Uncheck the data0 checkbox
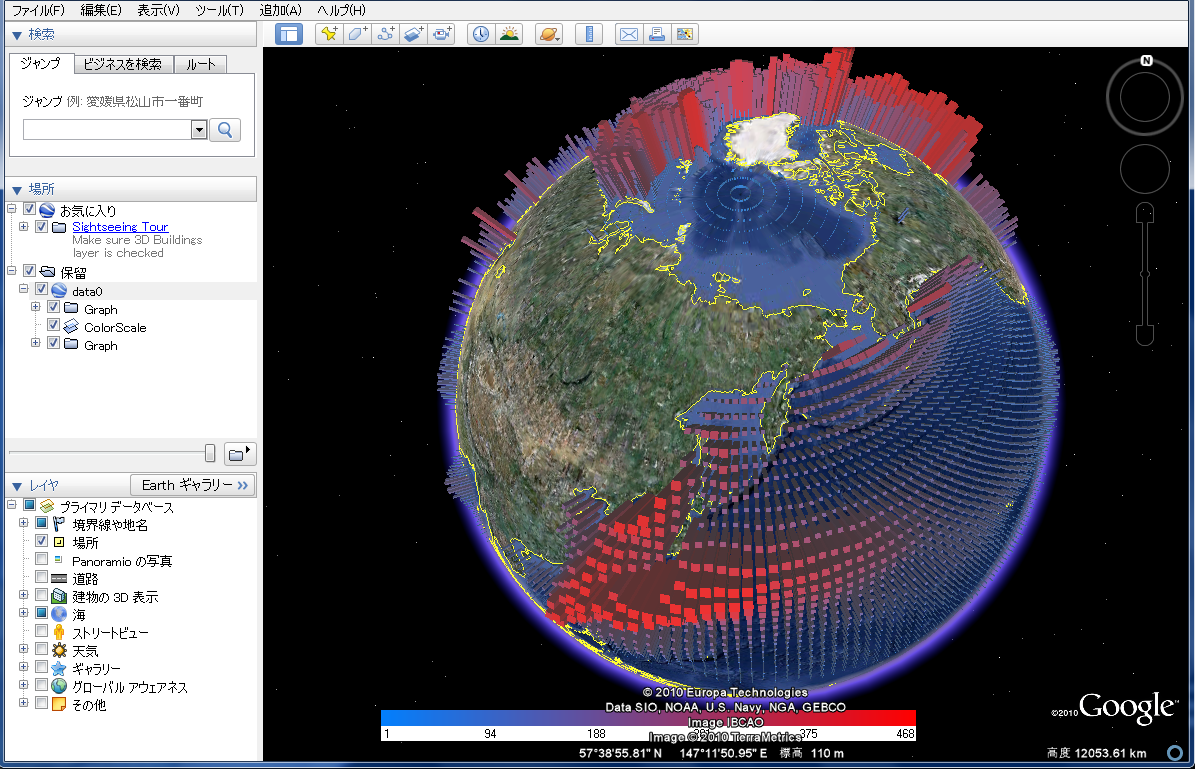This screenshot has width=1195, height=769. (42, 289)
